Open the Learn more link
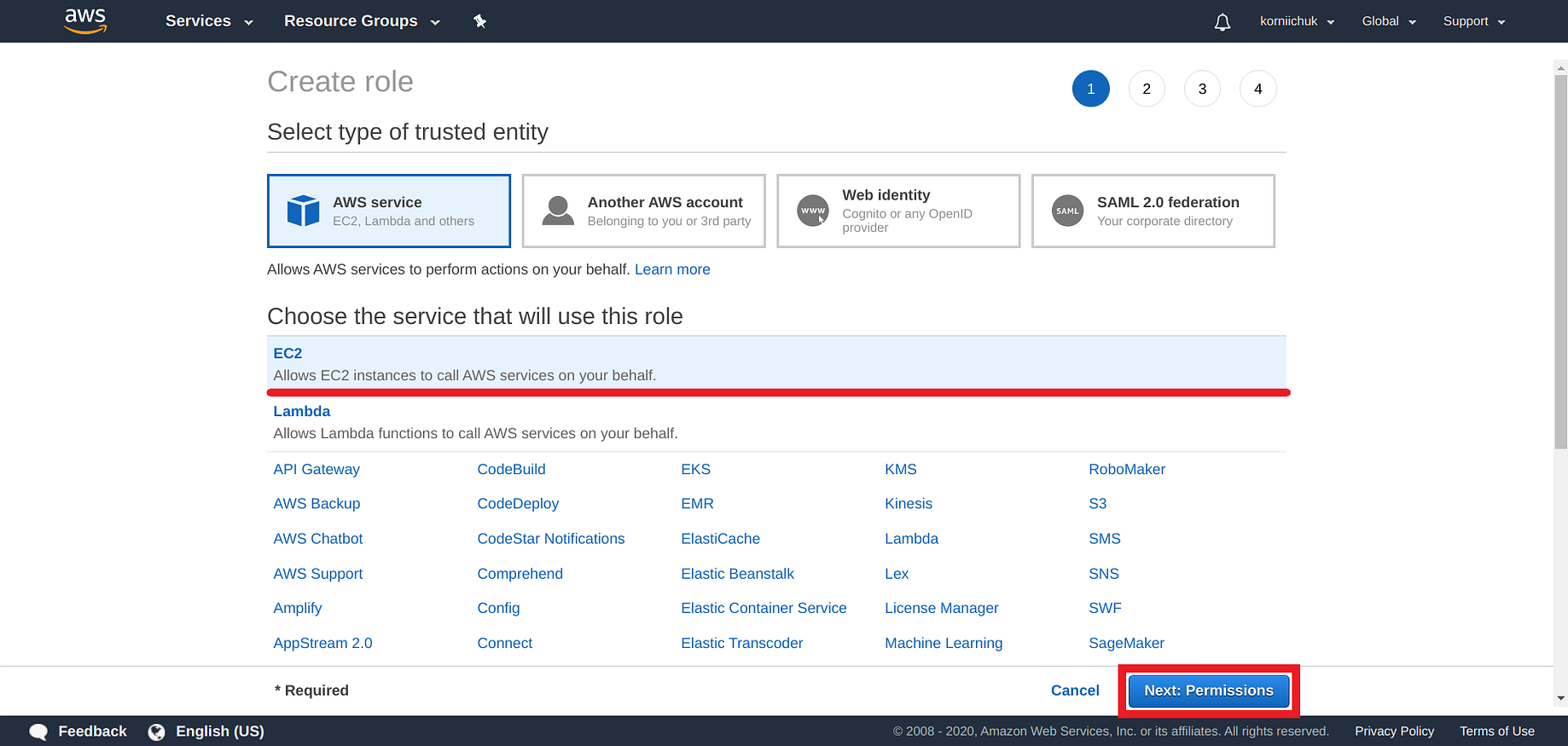 (672, 269)
